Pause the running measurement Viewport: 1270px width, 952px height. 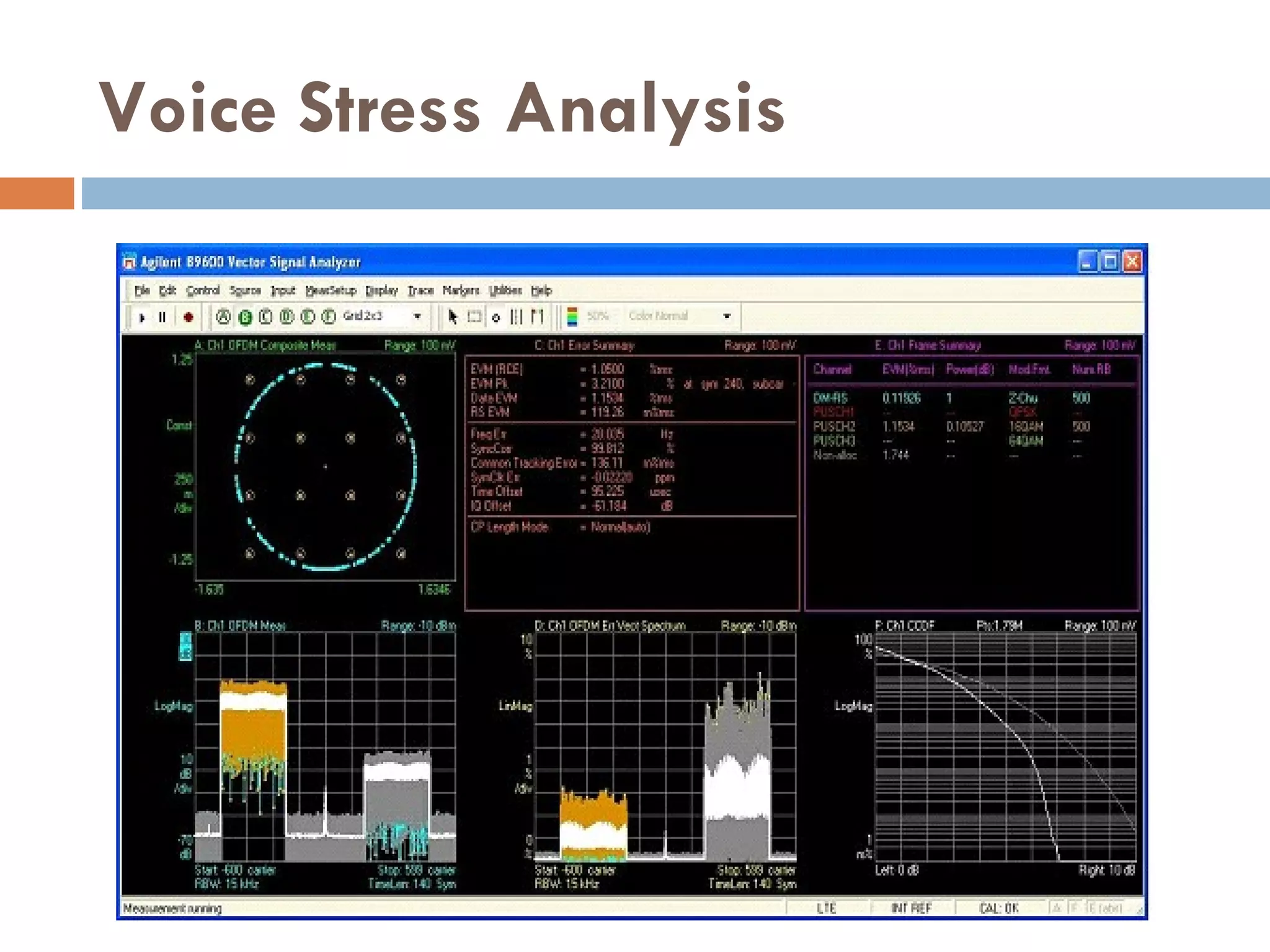[162, 317]
